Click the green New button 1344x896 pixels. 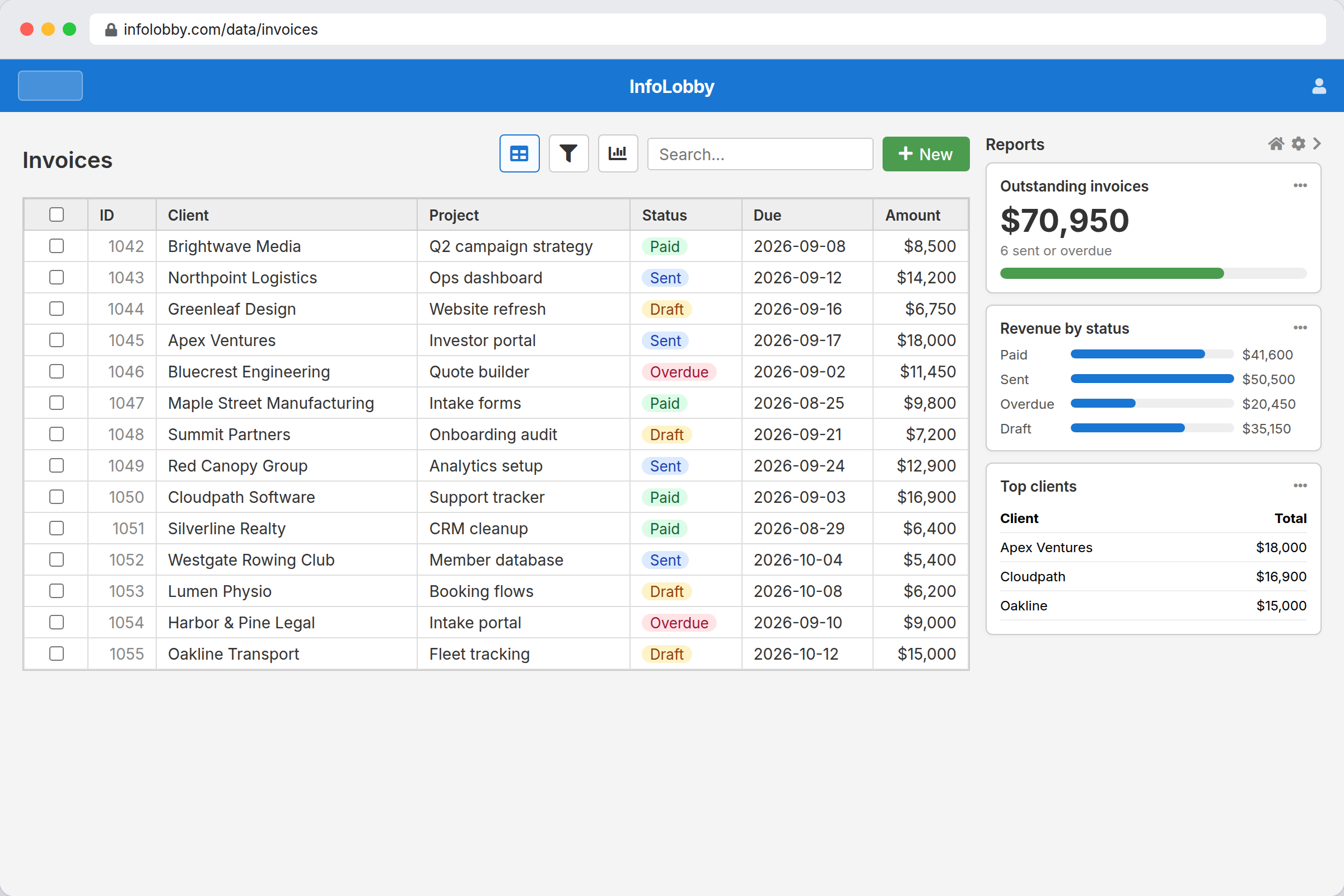click(x=925, y=153)
